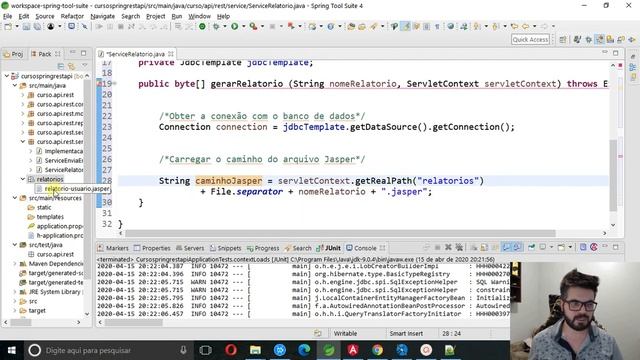Expand the curso.api.rest package
This screenshot has width=640, height=360.
(23, 95)
